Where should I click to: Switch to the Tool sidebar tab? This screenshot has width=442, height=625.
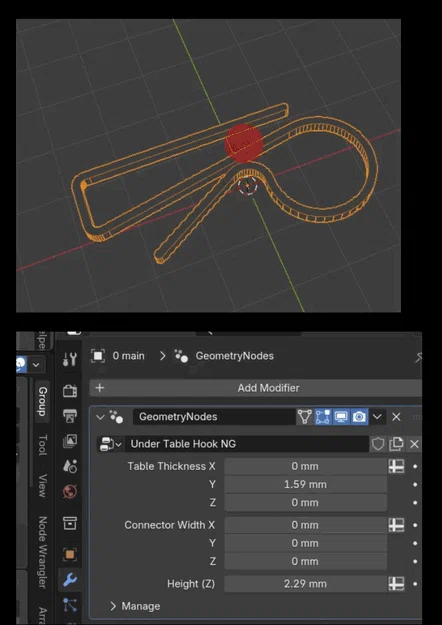pyautogui.click(x=42, y=445)
